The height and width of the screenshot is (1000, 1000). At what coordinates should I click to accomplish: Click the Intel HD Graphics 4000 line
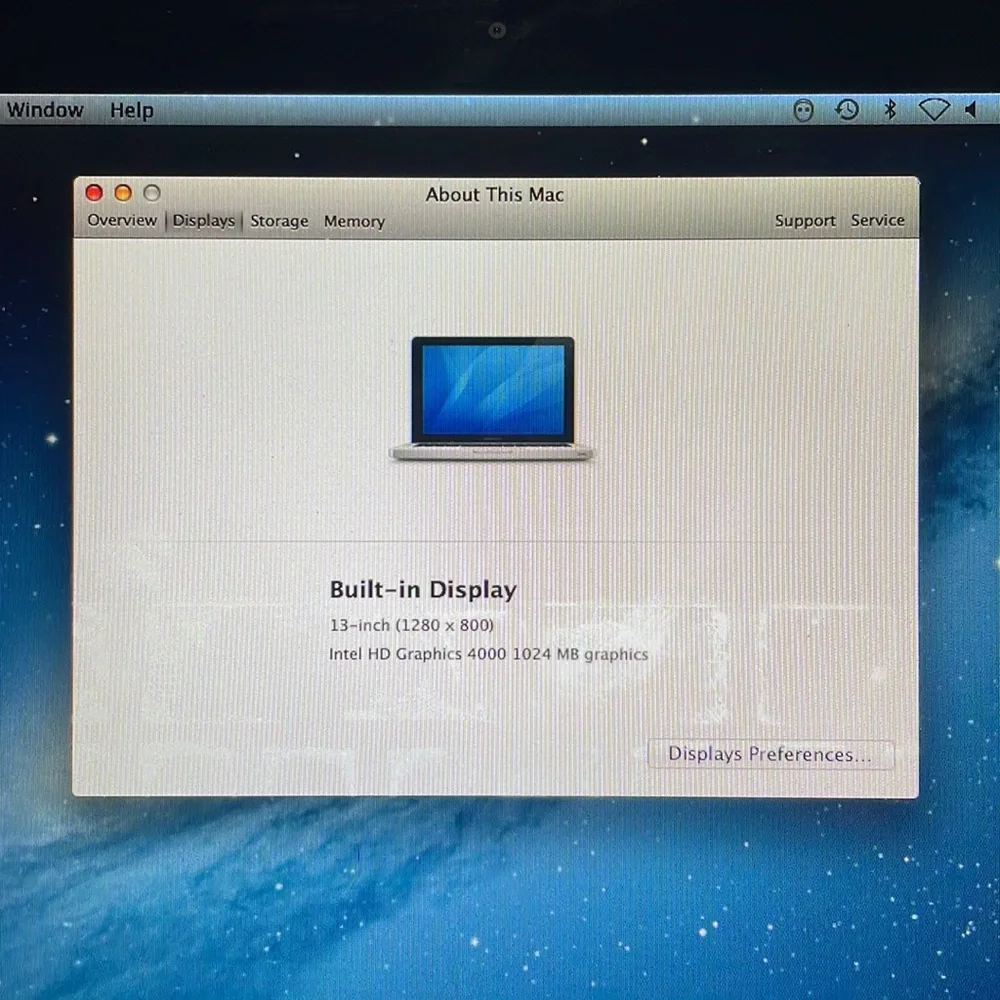[x=489, y=654]
